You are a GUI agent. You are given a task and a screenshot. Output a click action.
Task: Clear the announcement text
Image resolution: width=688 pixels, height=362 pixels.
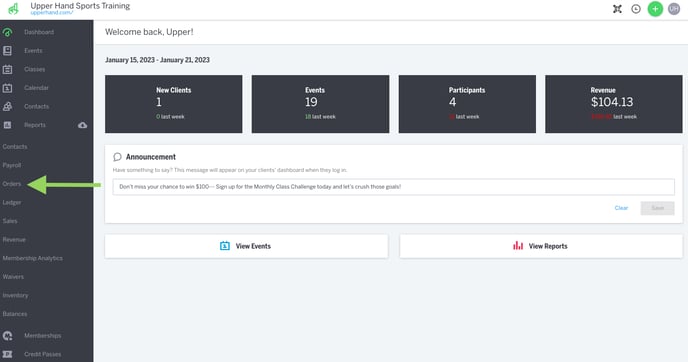coord(621,208)
